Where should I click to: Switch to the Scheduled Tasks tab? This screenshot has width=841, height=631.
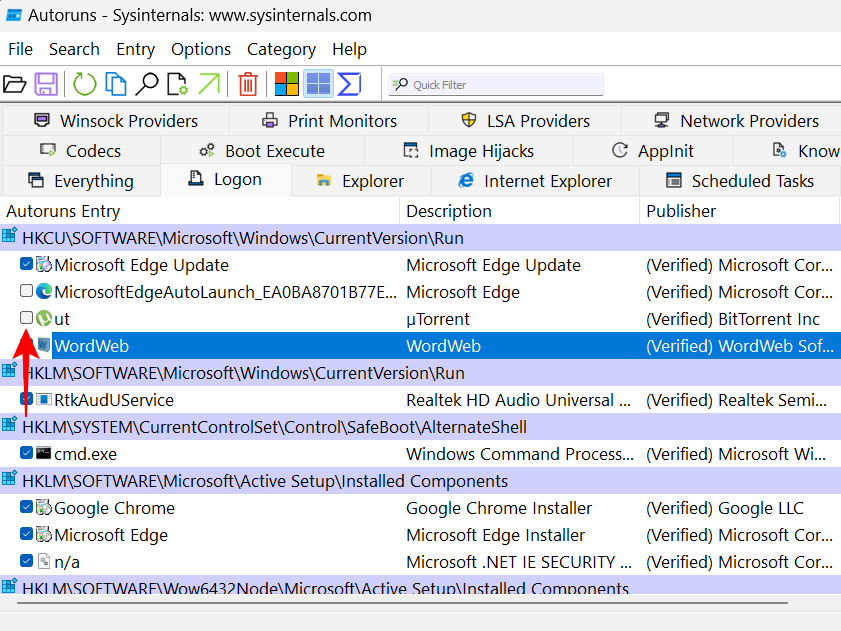(739, 181)
